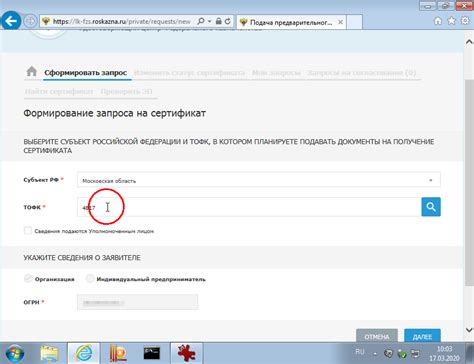Click the 'Формирование запроса на сертификат' heading
This screenshot has width=474, height=364.
click(x=114, y=113)
